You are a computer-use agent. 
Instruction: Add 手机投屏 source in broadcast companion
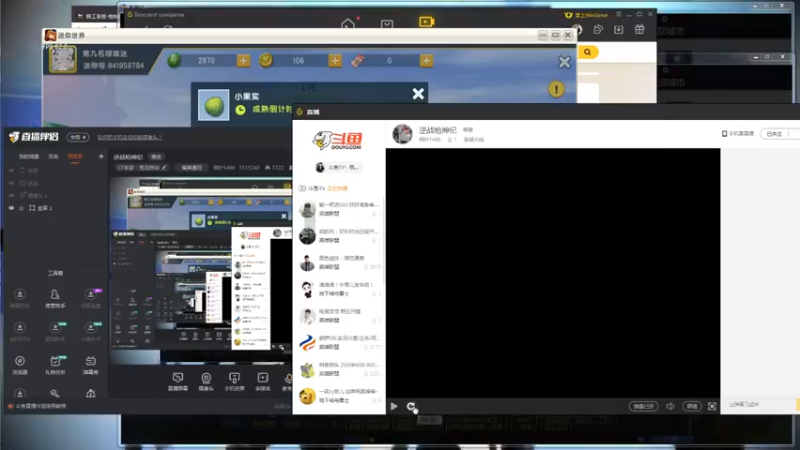click(234, 381)
